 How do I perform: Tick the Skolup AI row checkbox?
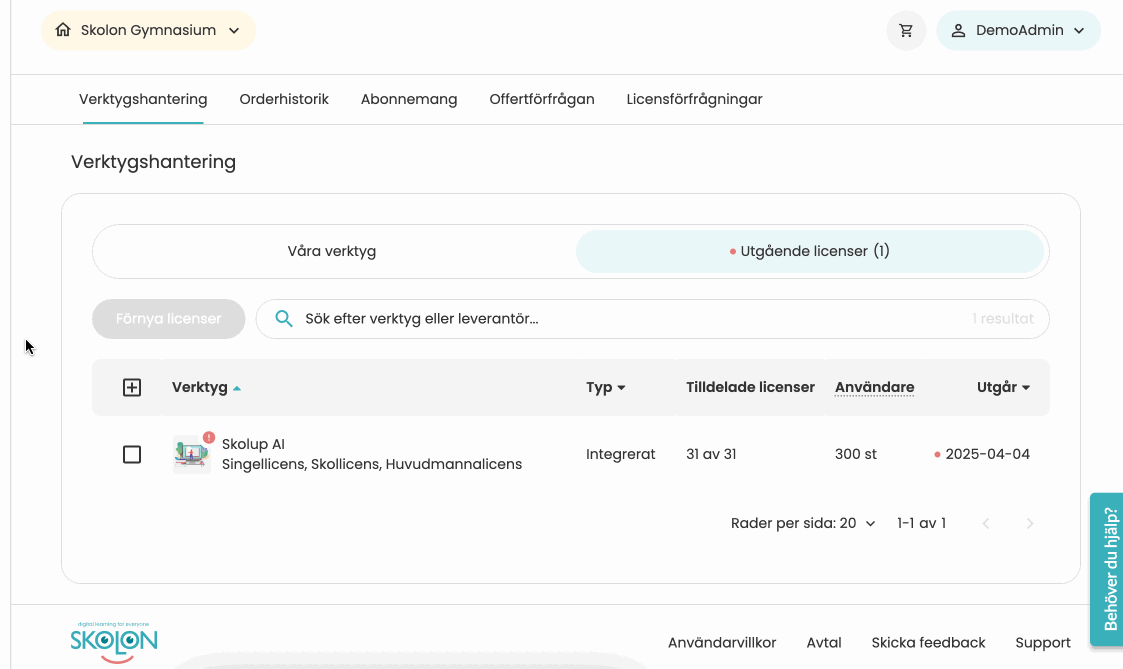pyautogui.click(x=132, y=455)
